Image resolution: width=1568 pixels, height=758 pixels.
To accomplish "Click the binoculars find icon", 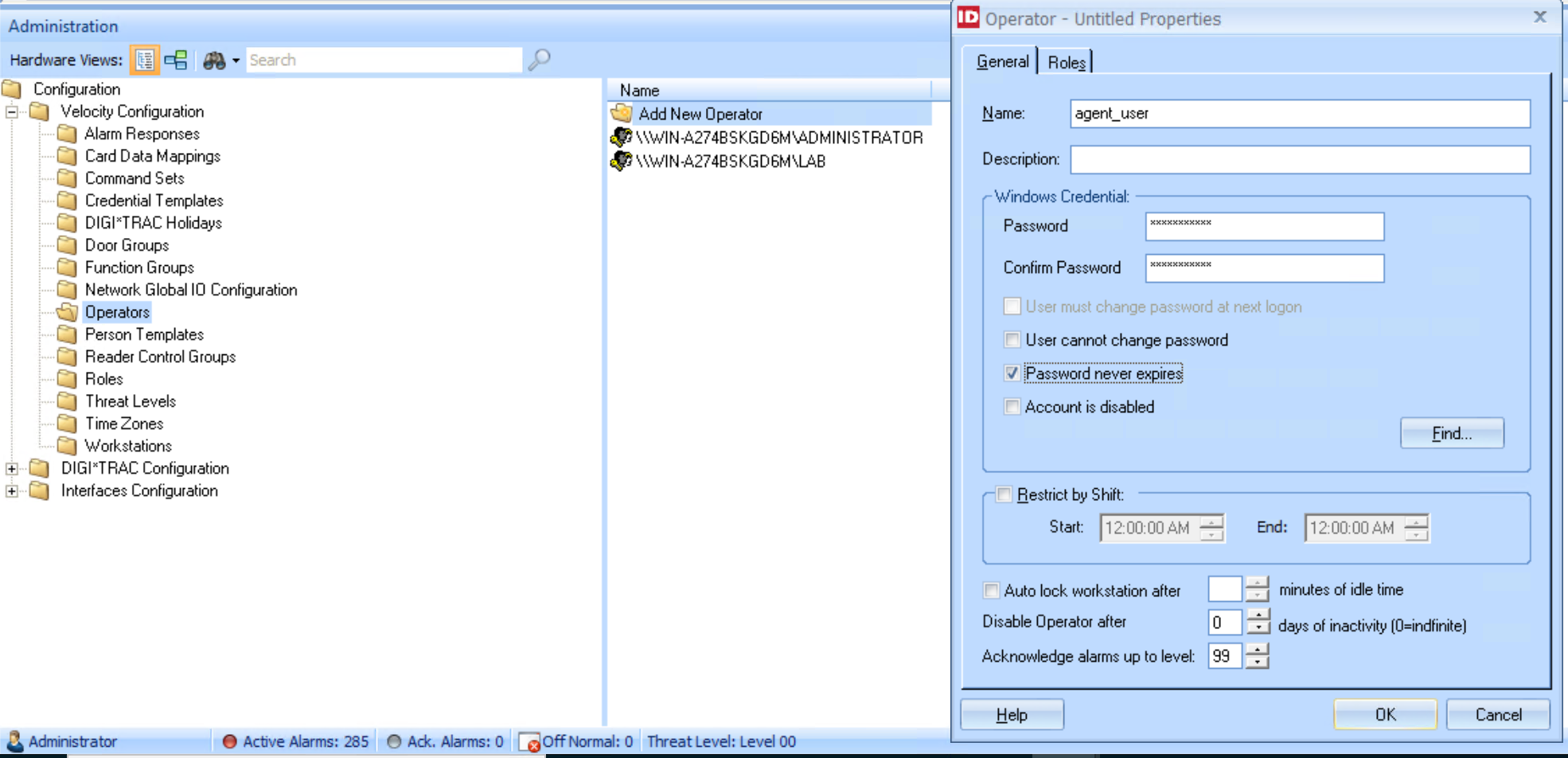I will tap(214, 61).
